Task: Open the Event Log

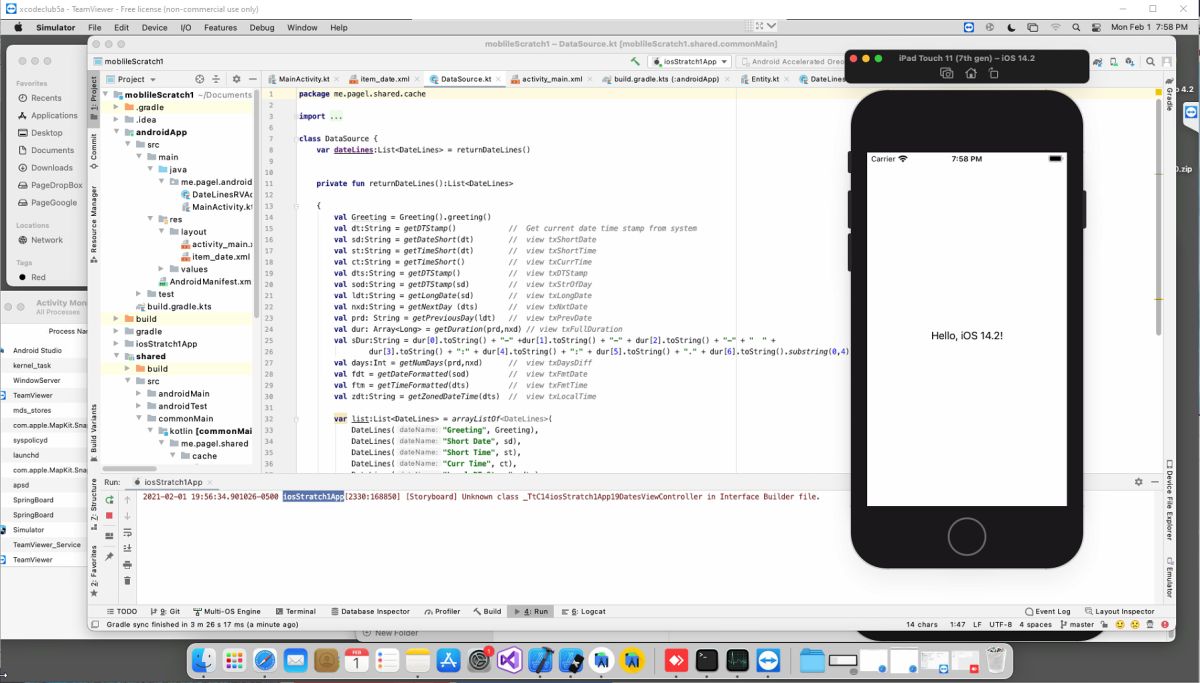Action: [1048, 611]
